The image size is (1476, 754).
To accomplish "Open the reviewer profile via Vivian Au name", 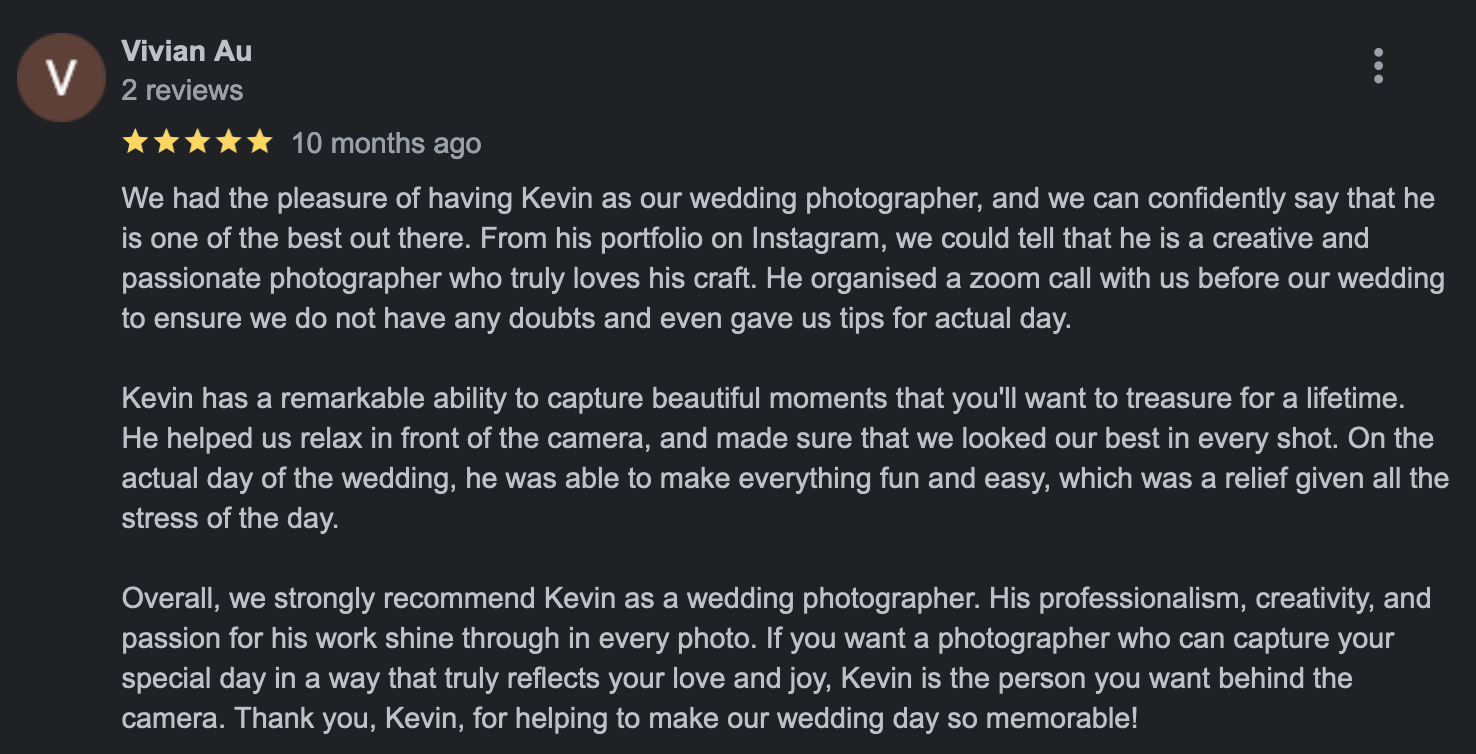I will [186, 50].
